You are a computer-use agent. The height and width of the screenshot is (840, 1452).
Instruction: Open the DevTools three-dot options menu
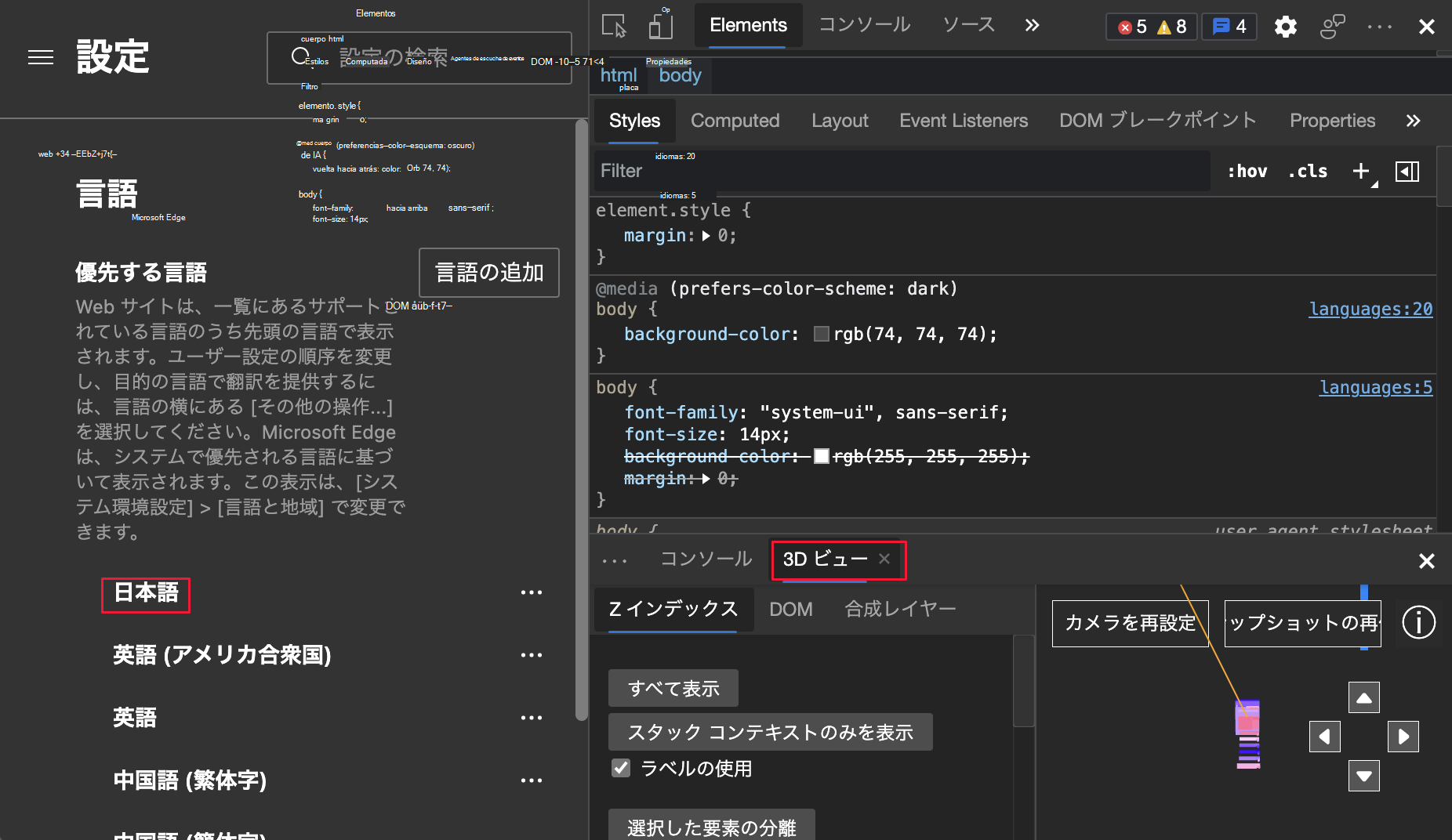point(1379,26)
